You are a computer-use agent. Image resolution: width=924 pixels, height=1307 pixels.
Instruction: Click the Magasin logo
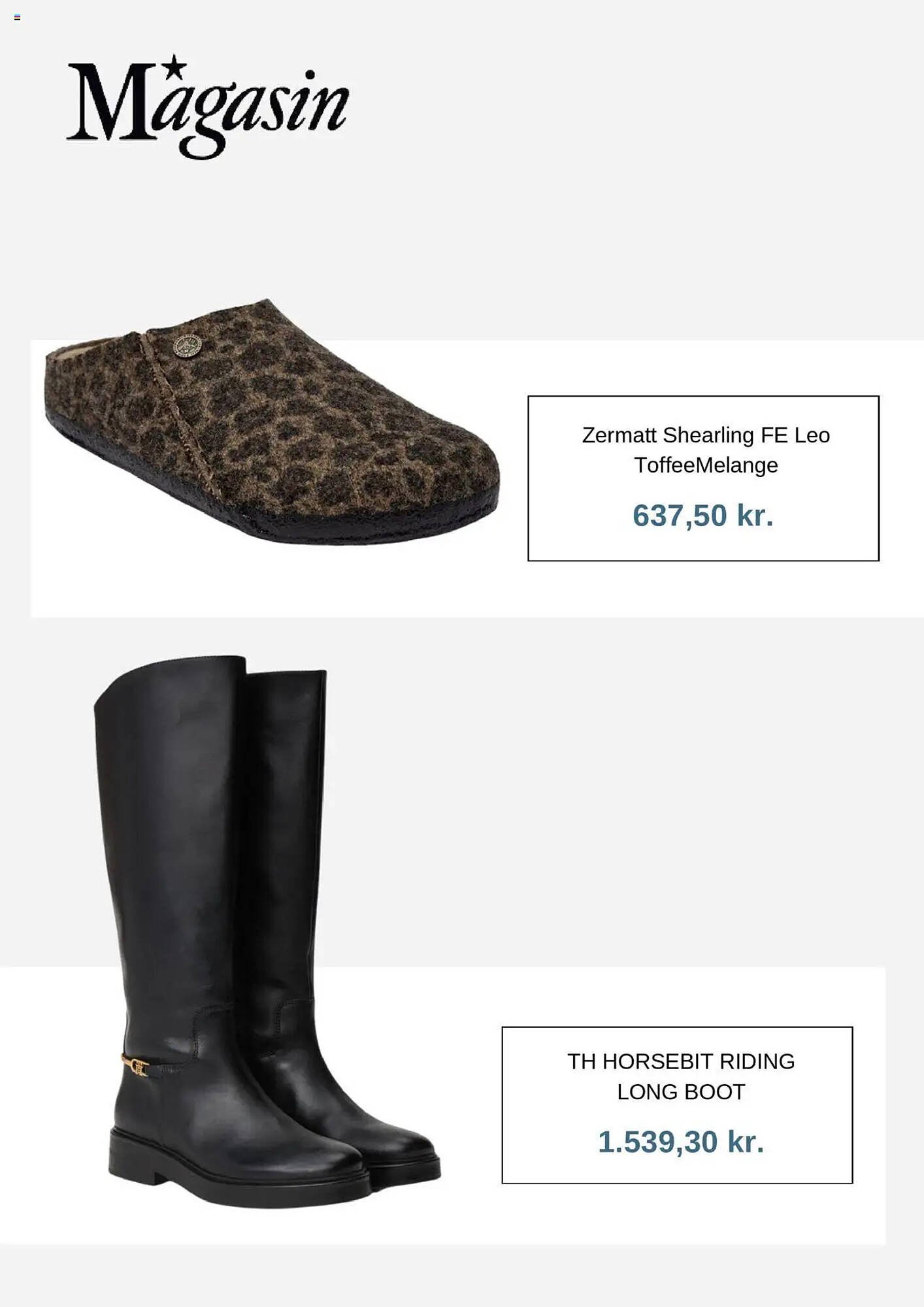click(208, 107)
